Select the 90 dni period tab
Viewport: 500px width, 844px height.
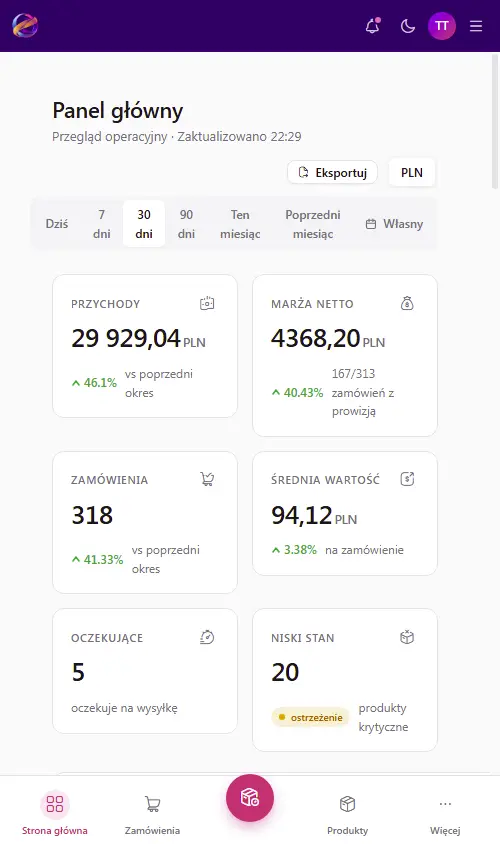186,224
